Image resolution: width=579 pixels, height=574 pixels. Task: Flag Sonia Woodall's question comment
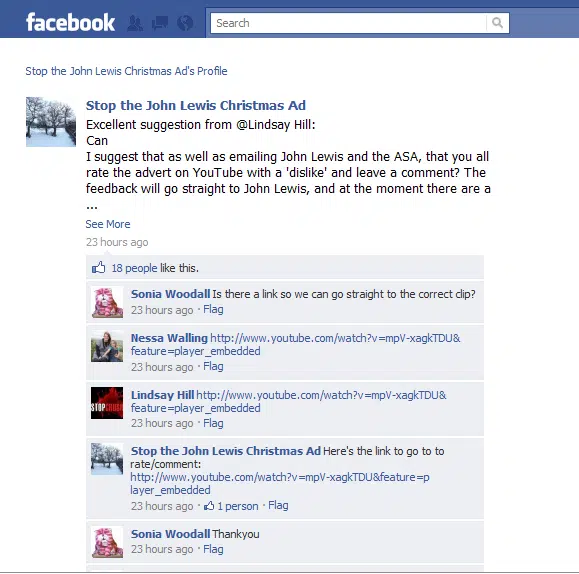click(213, 309)
